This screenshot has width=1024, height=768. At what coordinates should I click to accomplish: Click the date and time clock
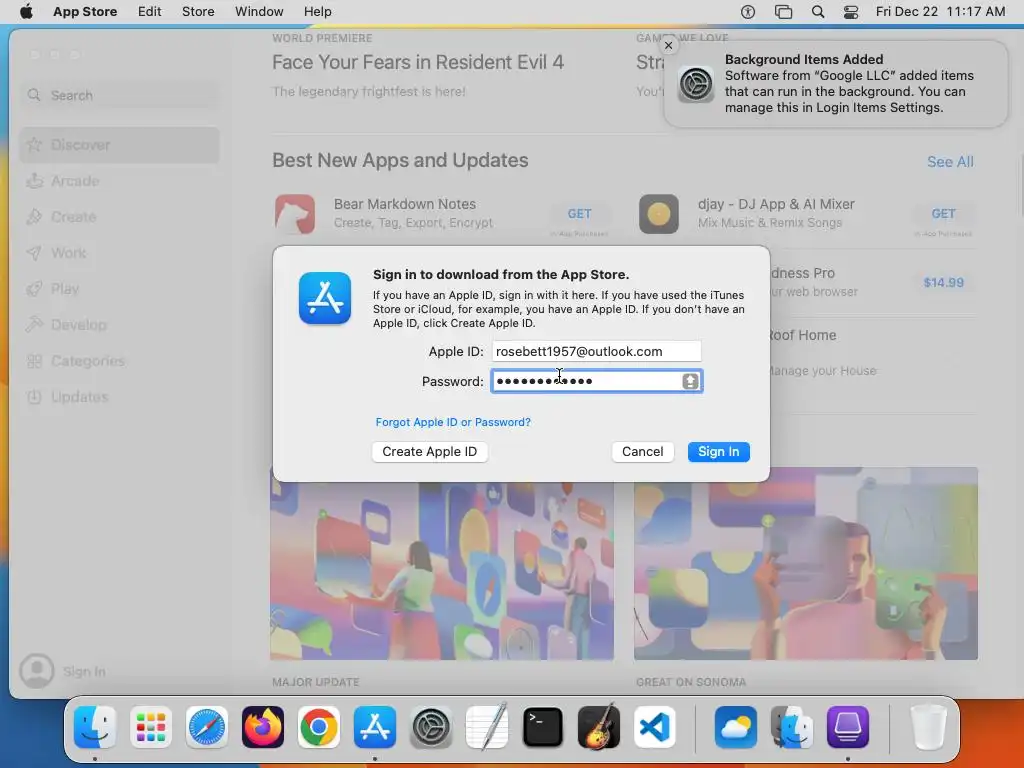pyautogui.click(x=940, y=11)
